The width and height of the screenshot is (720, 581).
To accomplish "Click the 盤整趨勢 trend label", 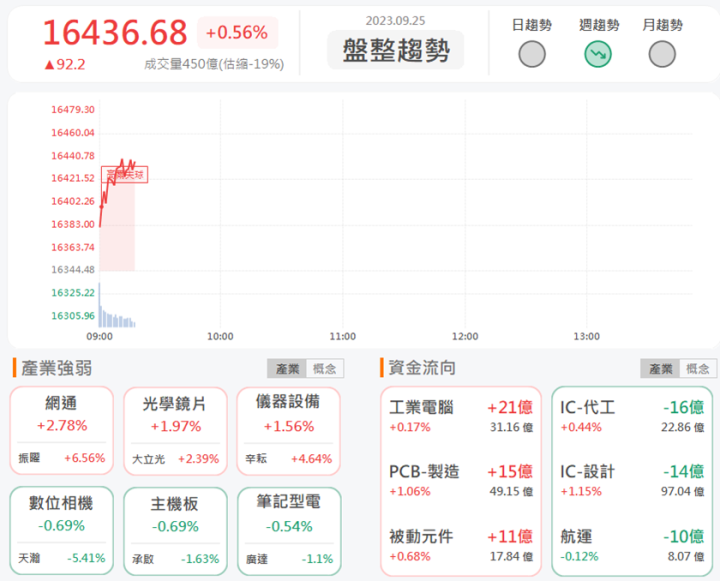I will coord(396,50).
